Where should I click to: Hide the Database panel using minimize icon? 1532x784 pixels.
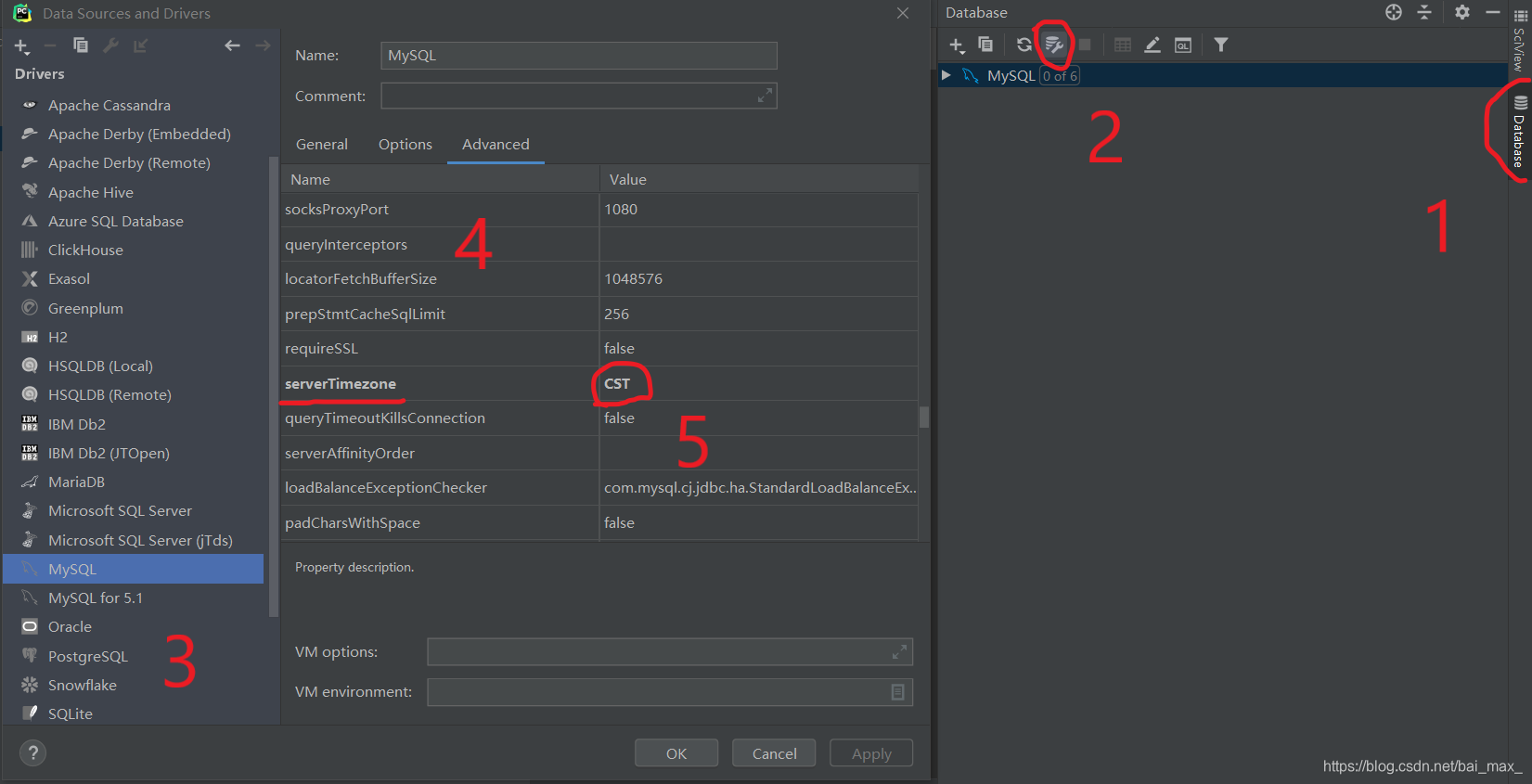point(1493,12)
